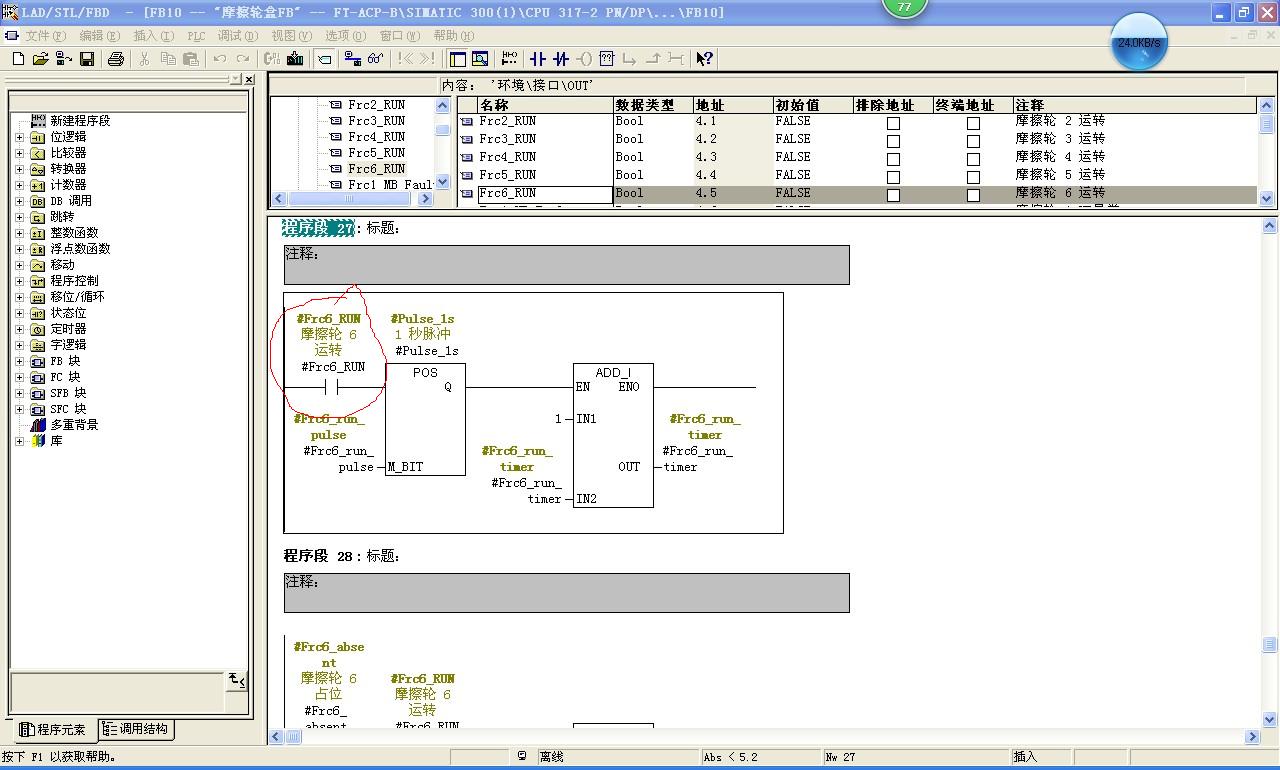Click the 数据类型 column header

(x=653, y=105)
